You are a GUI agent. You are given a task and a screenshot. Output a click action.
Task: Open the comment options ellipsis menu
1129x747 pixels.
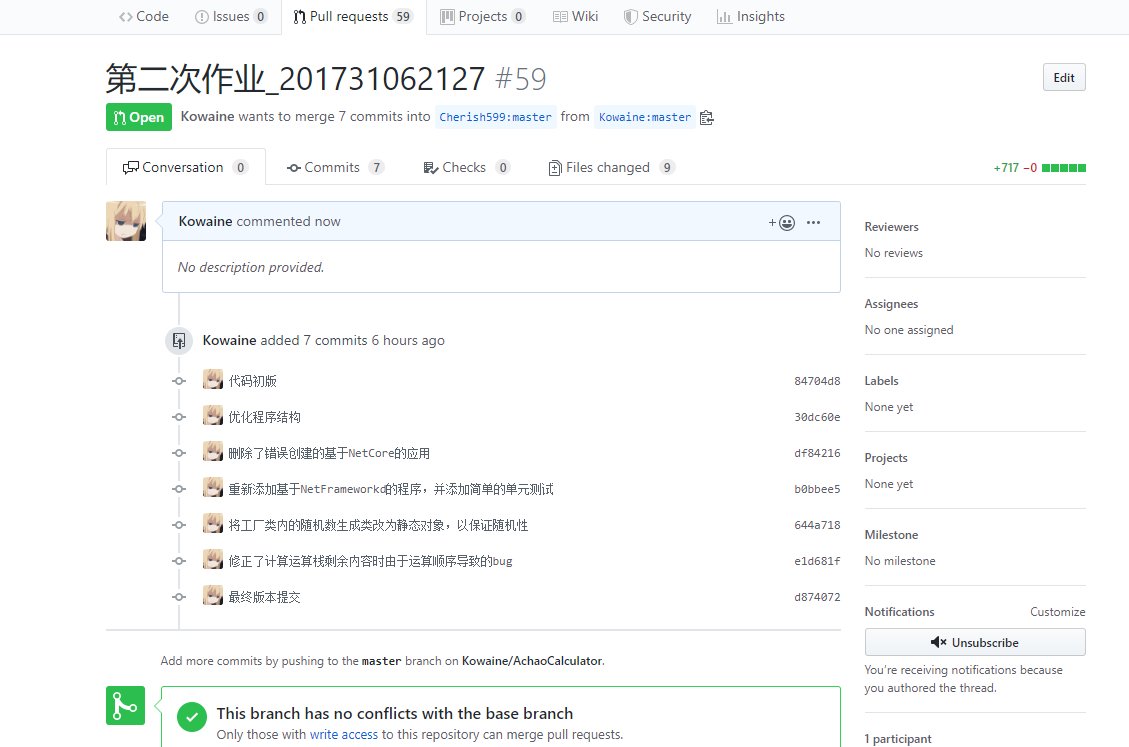(x=813, y=223)
